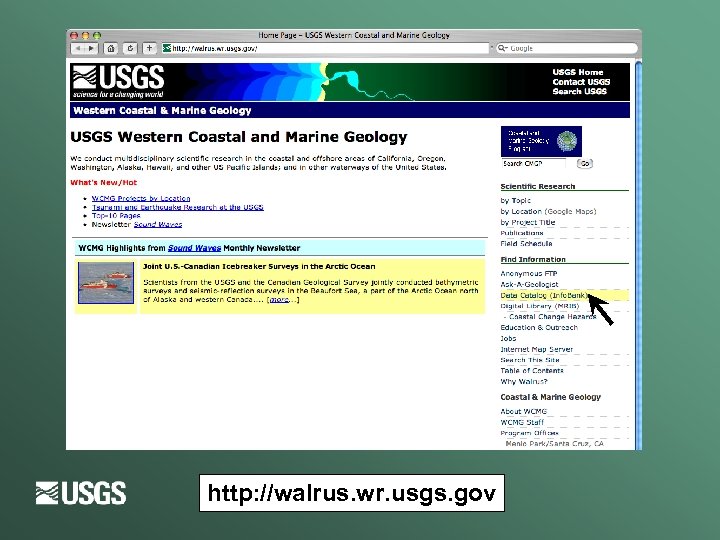The width and height of the screenshot is (720, 540).
Task: Open Jobs sidebar link
Action: [x=508, y=338]
